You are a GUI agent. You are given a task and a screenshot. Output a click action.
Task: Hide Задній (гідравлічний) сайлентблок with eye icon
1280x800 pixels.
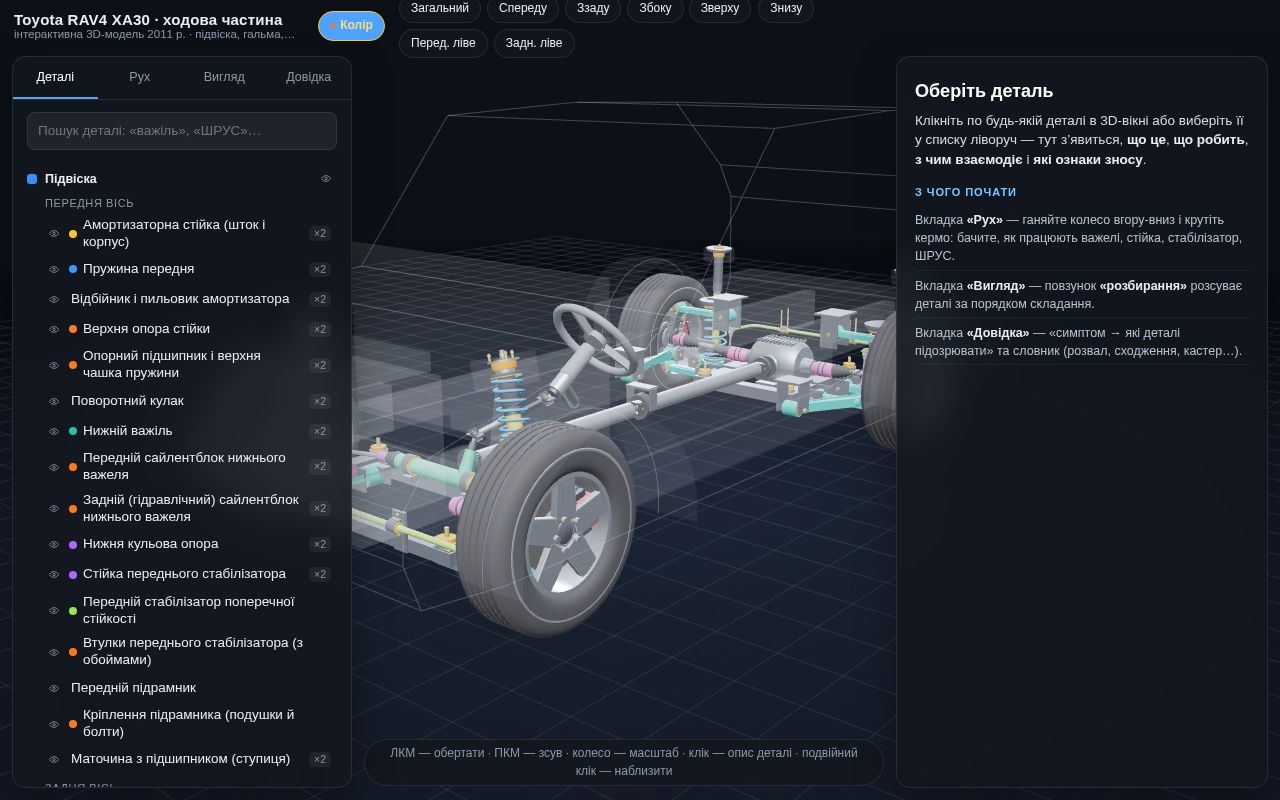tap(54, 509)
